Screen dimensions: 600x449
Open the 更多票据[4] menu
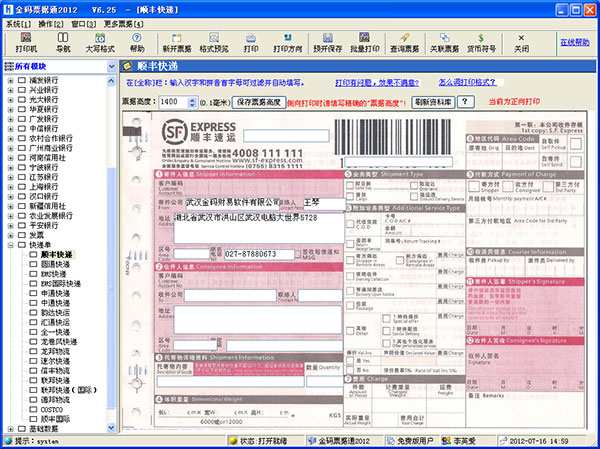coord(123,24)
